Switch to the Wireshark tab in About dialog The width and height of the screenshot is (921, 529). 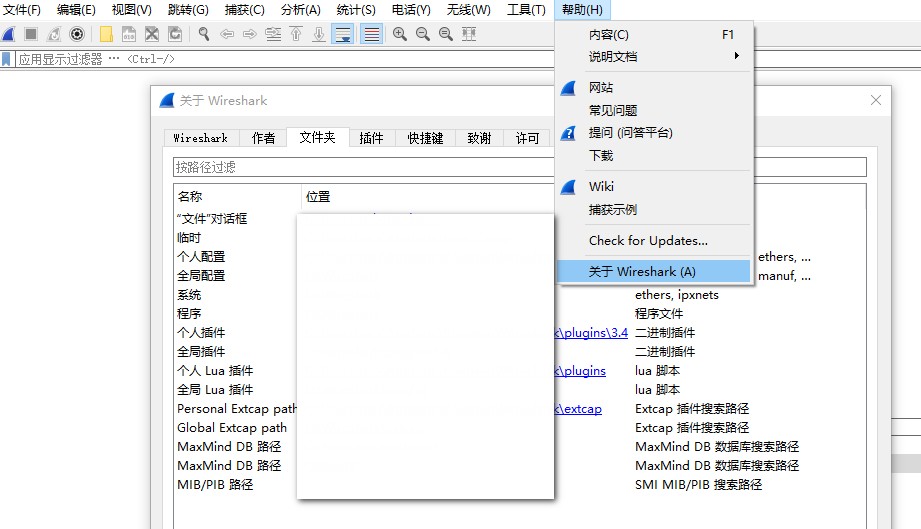point(201,138)
